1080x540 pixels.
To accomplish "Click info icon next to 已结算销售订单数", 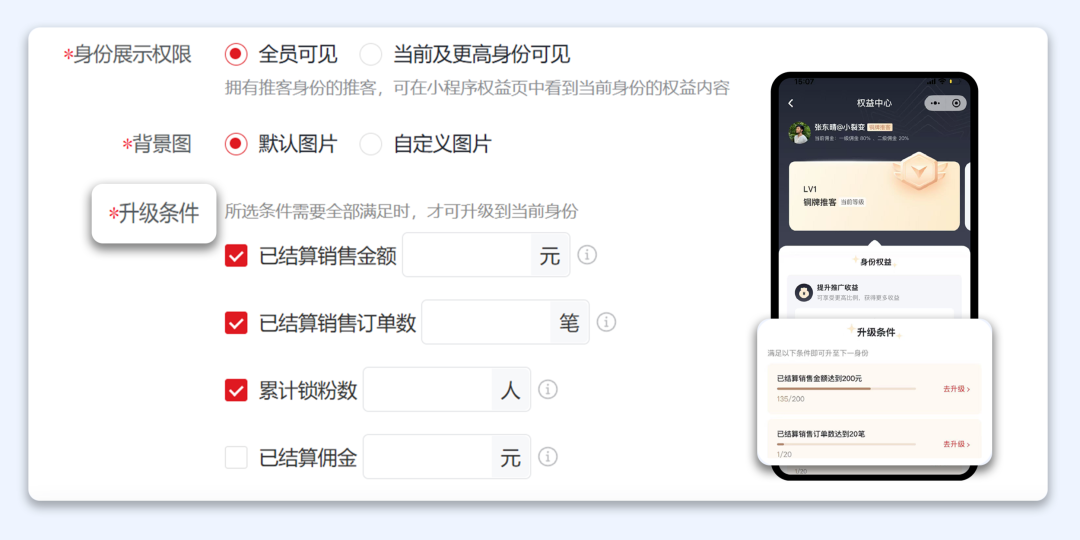I will pyautogui.click(x=606, y=322).
